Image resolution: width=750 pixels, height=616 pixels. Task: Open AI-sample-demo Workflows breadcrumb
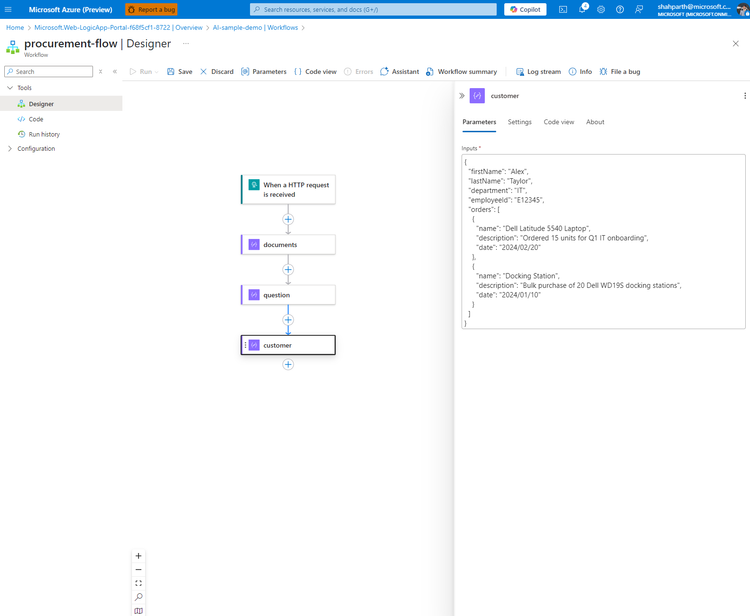tap(255, 28)
